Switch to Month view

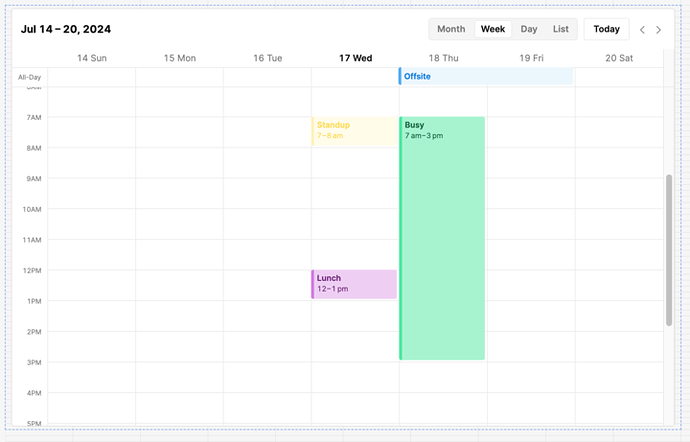[451, 29]
